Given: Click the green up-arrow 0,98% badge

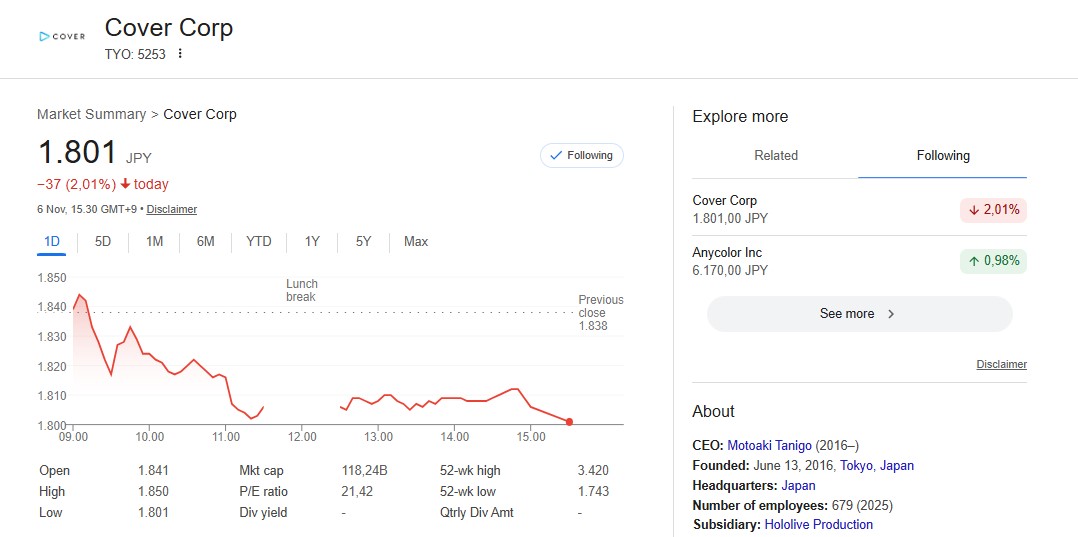Looking at the screenshot, I should point(993,262).
